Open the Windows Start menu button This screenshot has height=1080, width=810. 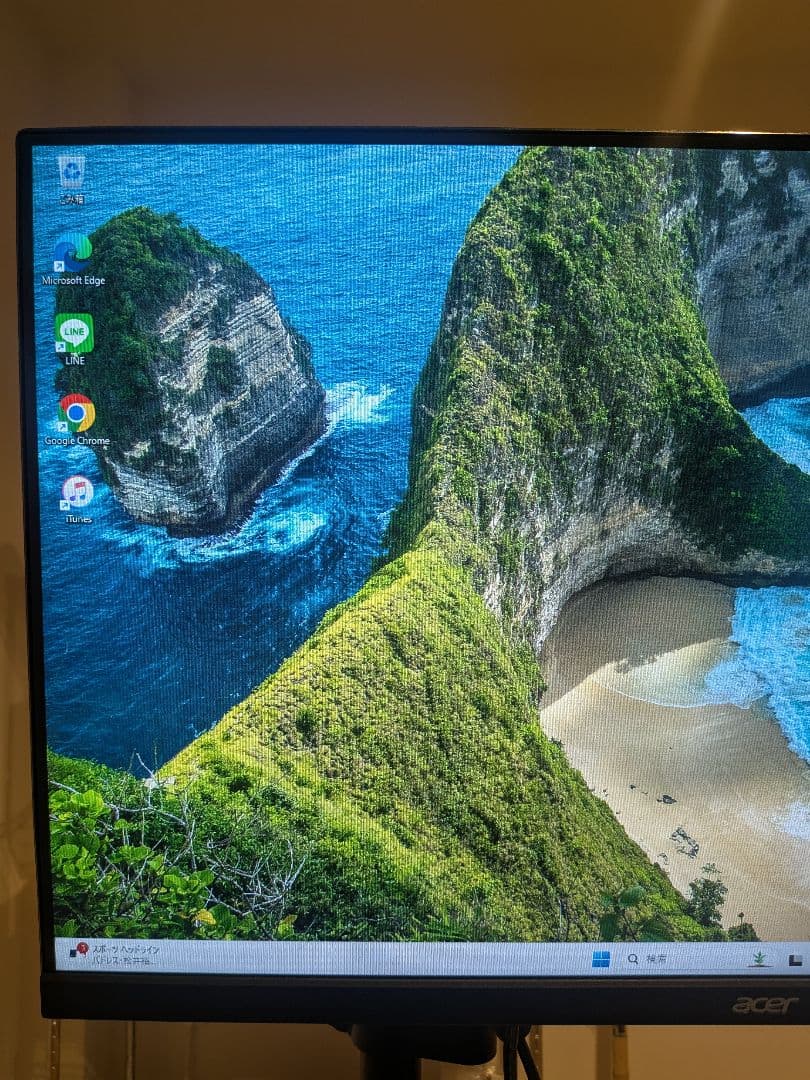tap(601, 960)
